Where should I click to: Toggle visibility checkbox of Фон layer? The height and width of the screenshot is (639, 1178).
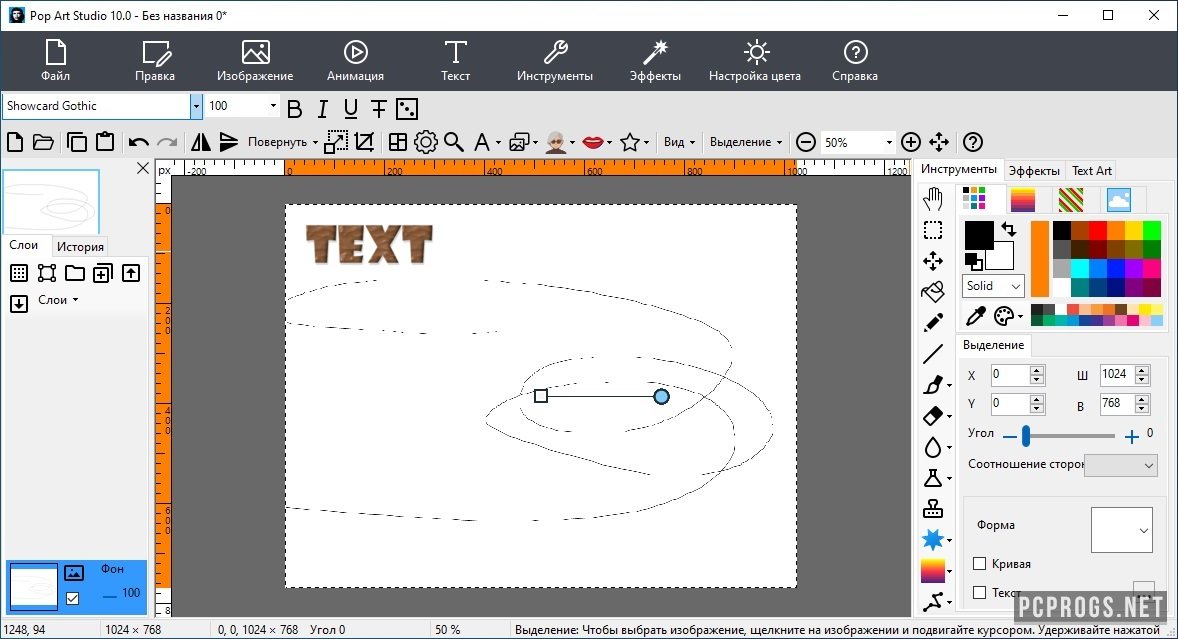[73, 598]
